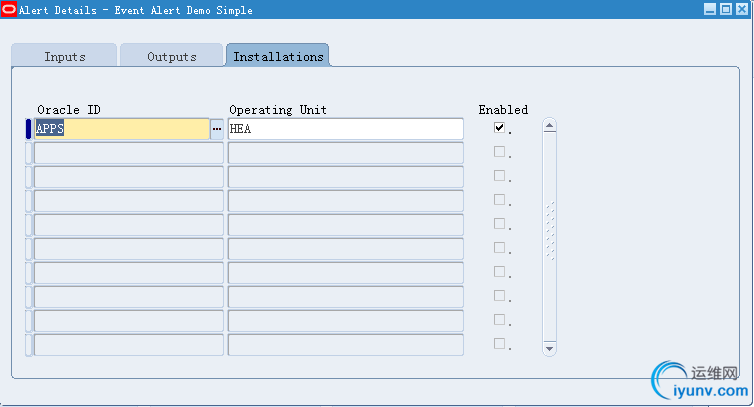Select the Installations tab
This screenshot has height=407, width=754.
pyautogui.click(x=278, y=57)
